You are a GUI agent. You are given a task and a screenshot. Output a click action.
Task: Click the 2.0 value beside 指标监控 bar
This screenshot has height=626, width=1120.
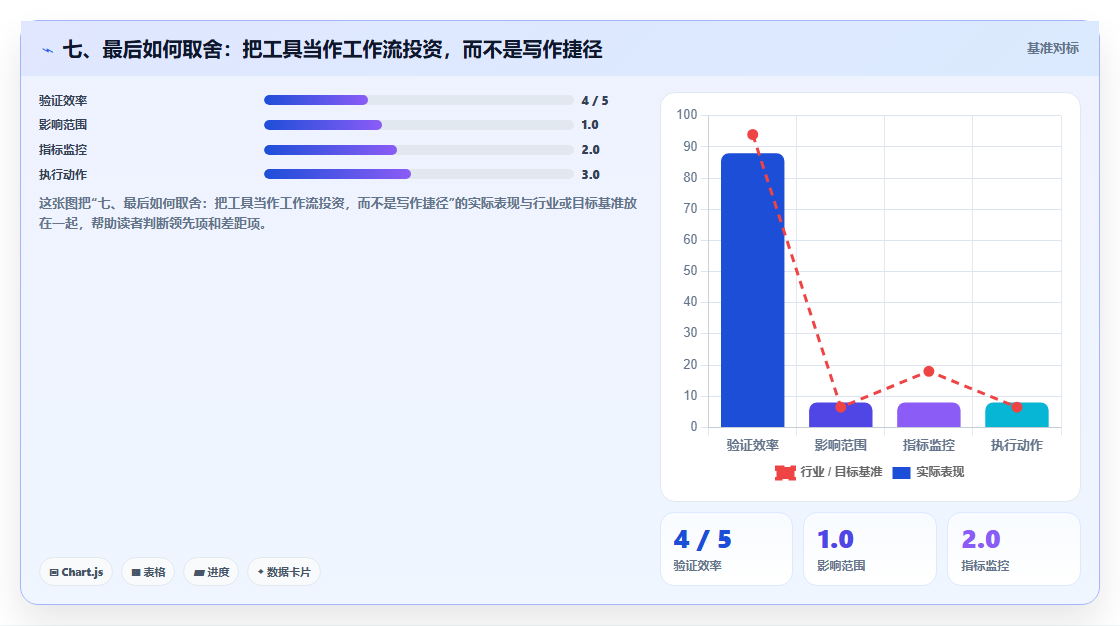pos(590,150)
